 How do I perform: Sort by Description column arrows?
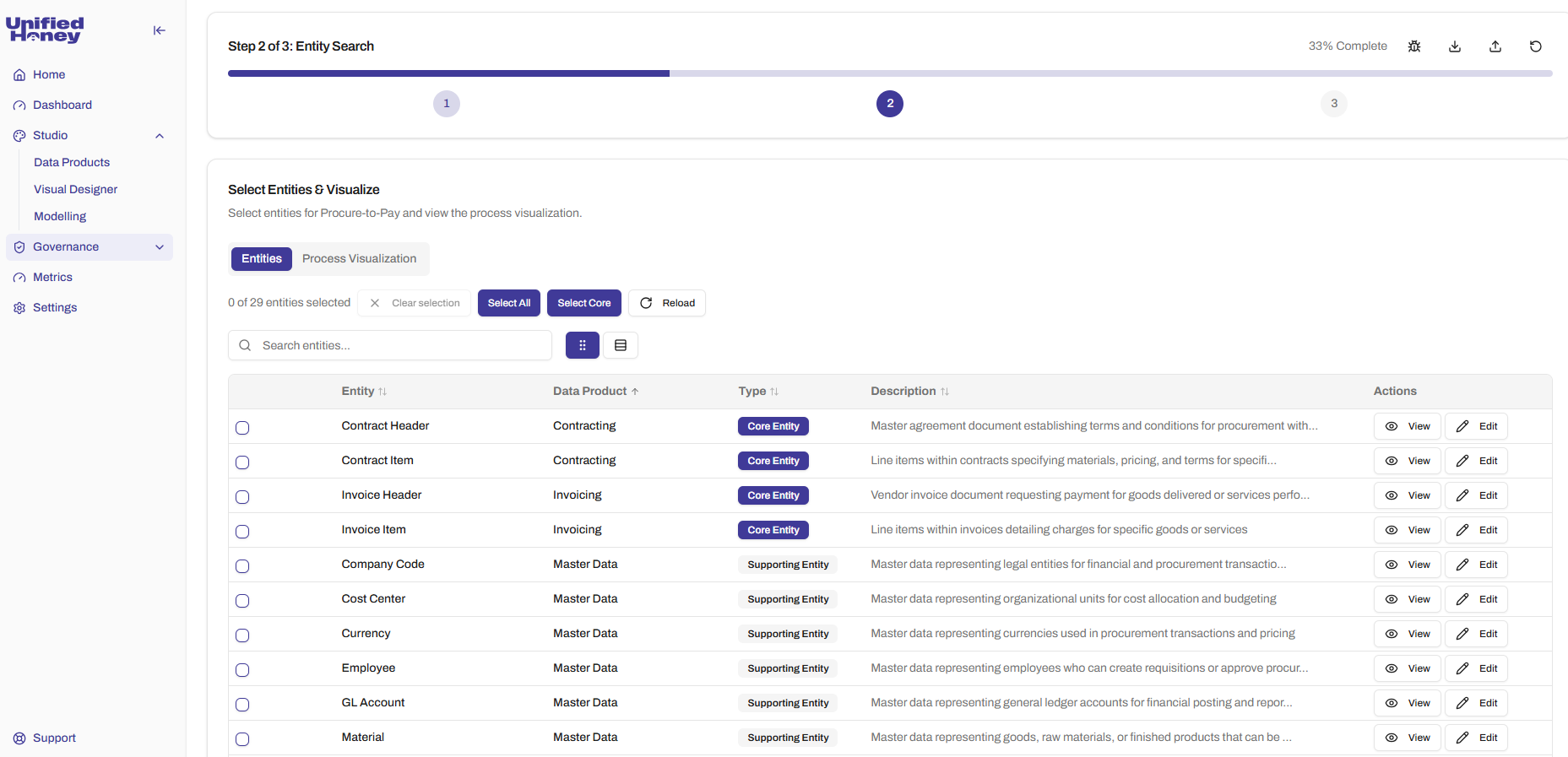(945, 392)
